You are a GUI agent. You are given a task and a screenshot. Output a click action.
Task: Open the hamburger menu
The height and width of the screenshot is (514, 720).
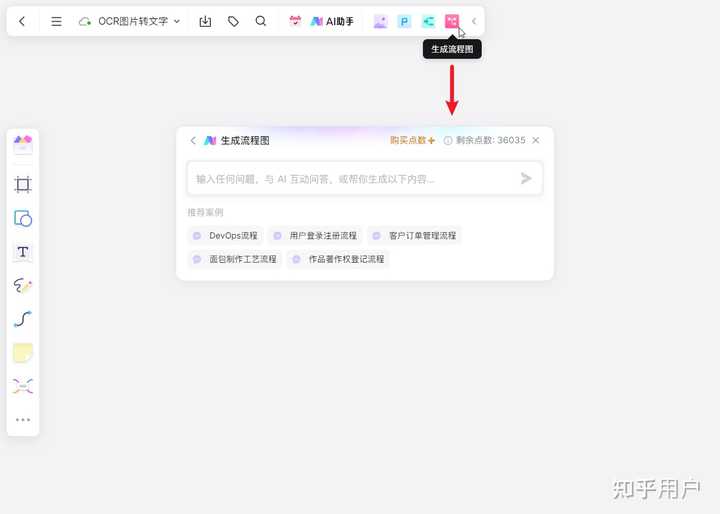click(x=56, y=21)
